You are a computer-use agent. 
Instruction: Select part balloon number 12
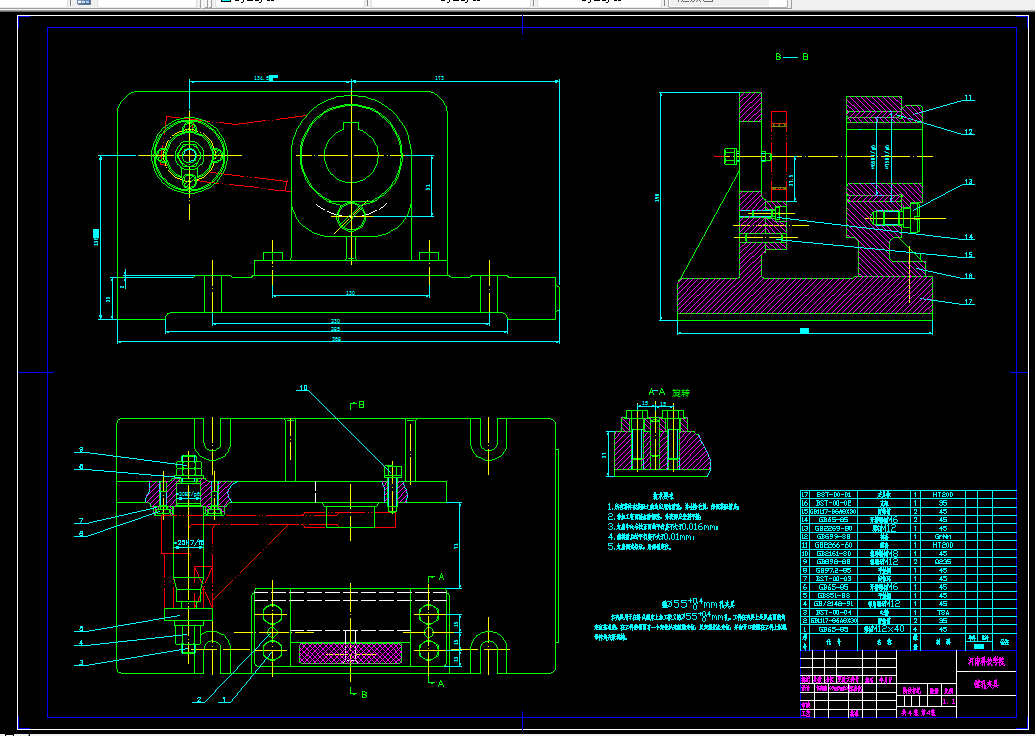click(968, 131)
